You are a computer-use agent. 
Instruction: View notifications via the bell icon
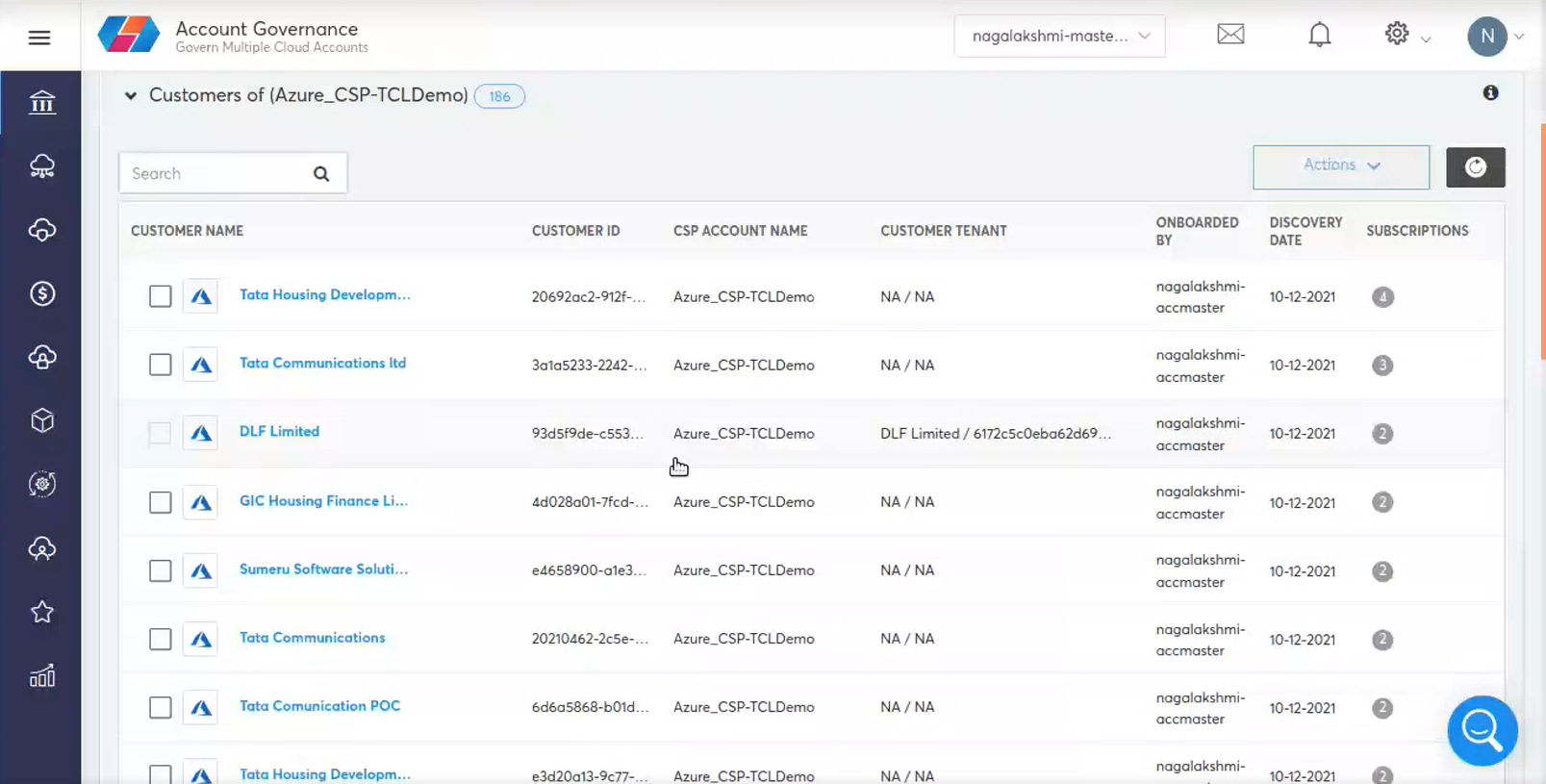pos(1319,36)
